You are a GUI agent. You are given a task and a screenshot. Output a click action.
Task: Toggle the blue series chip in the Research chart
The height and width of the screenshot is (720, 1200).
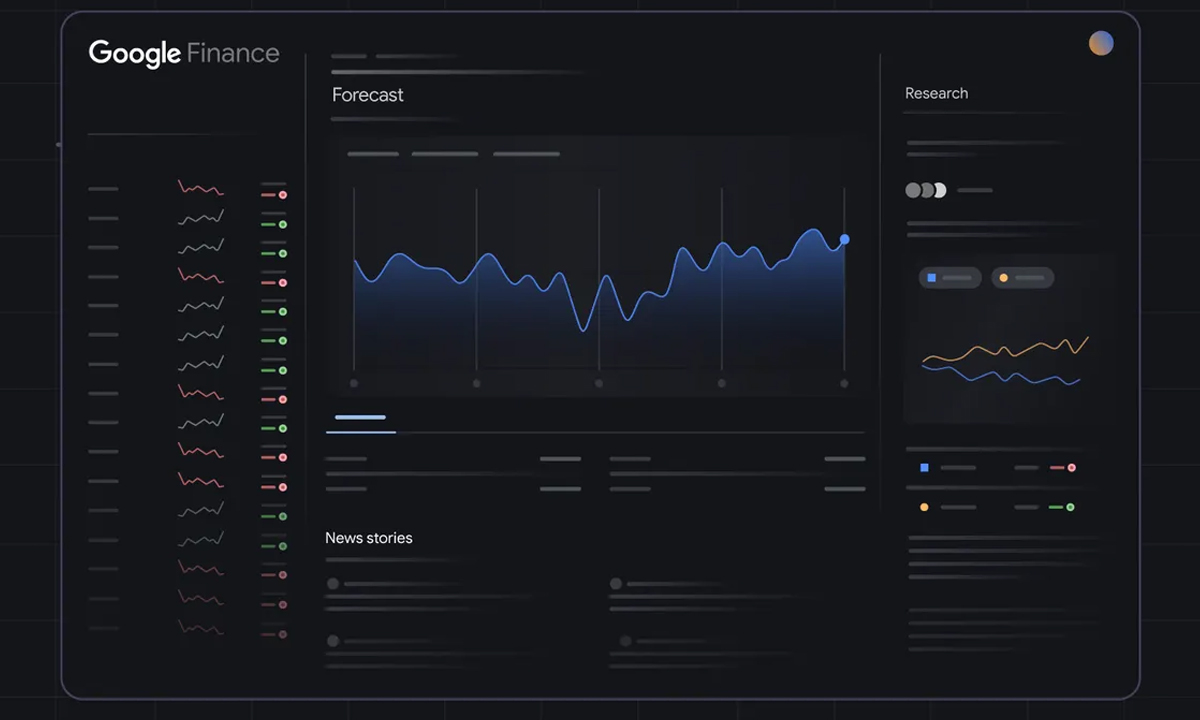click(950, 278)
